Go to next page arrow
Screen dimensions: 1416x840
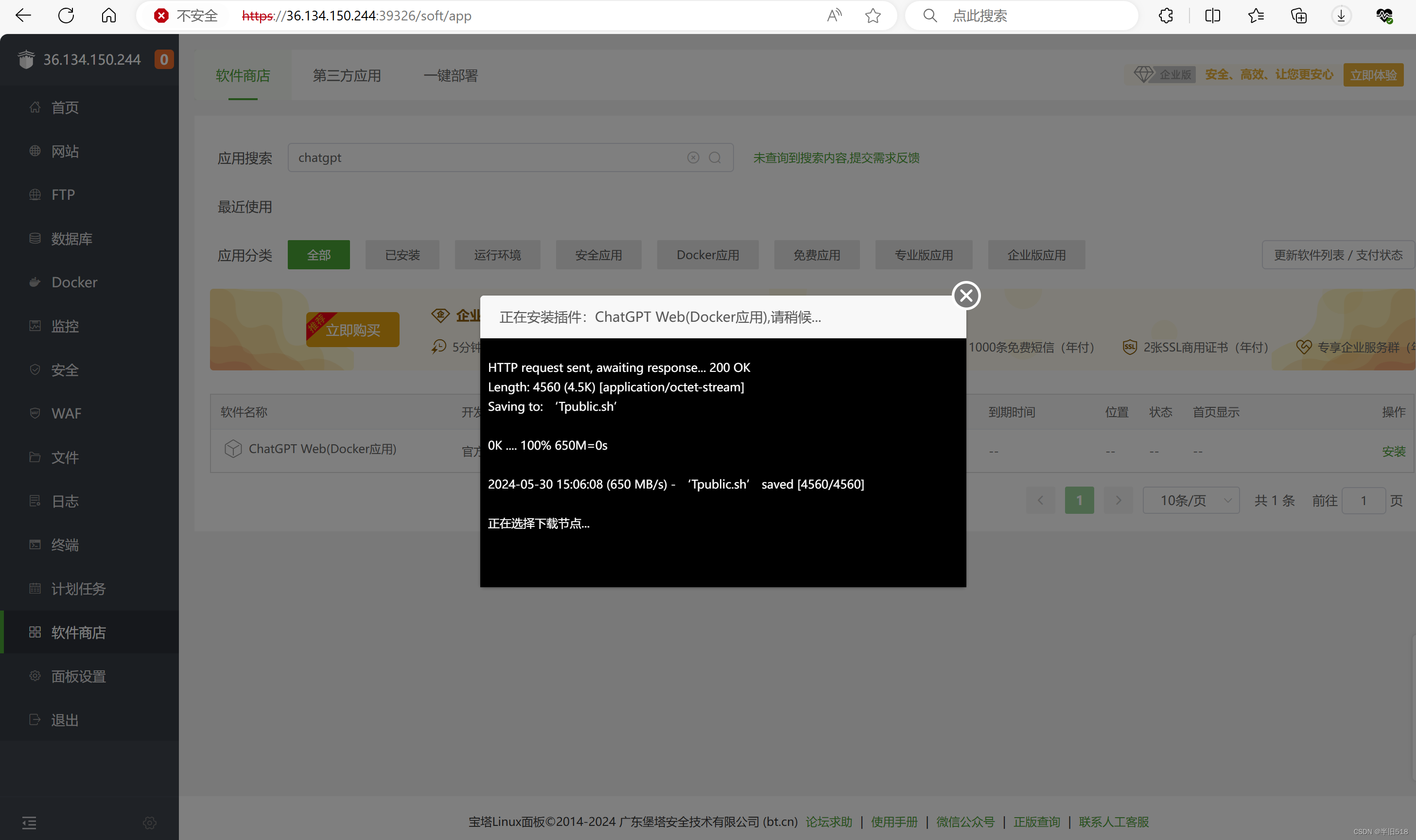tap(1119, 500)
